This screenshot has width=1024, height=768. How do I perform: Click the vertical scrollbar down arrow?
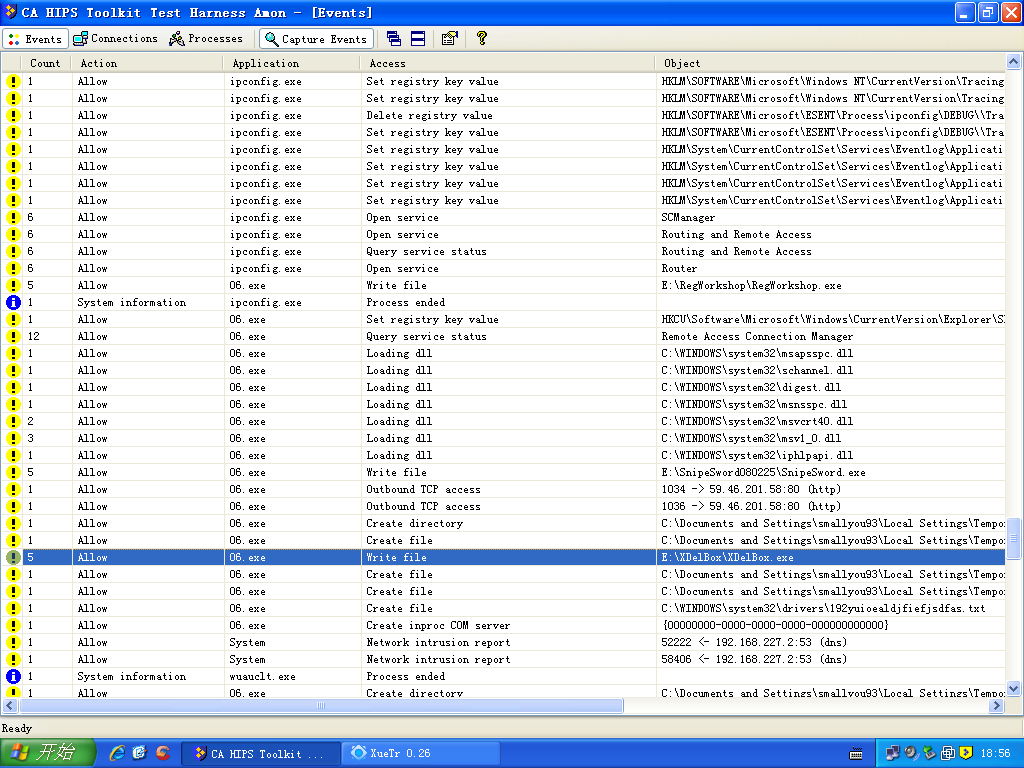tap(1014, 688)
